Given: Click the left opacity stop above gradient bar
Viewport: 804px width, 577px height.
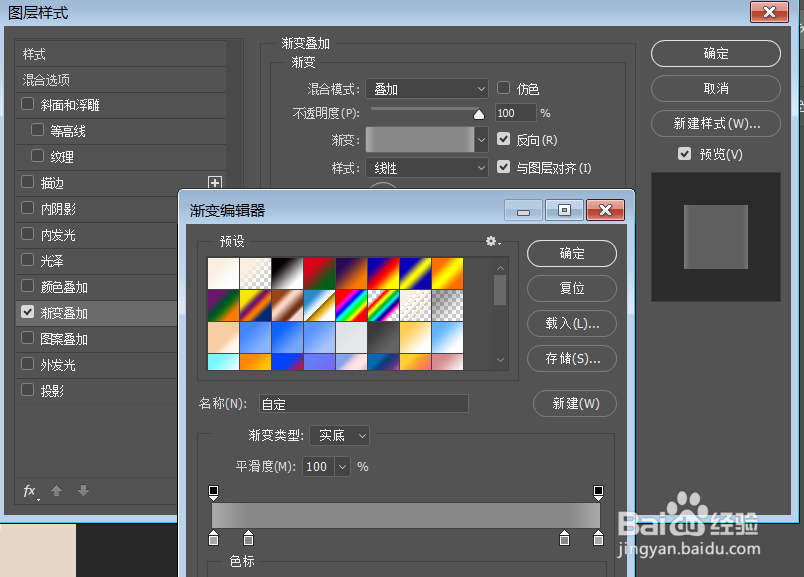Looking at the screenshot, I should (214, 492).
